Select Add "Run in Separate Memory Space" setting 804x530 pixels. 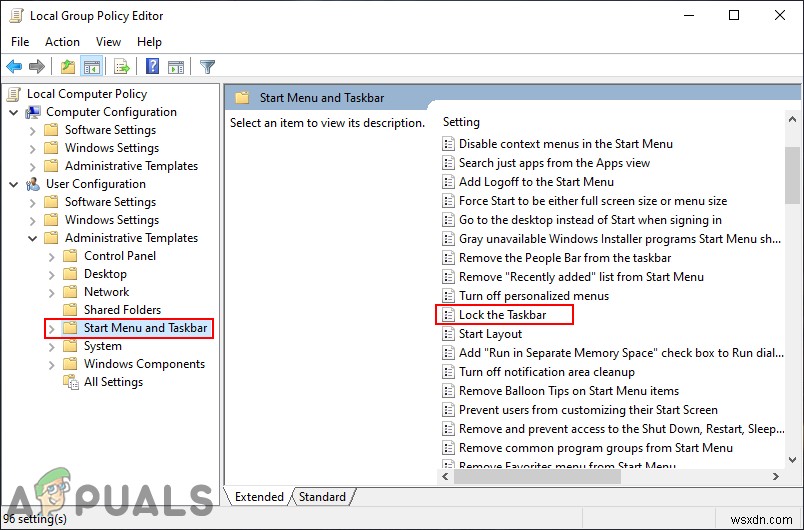point(621,353)
